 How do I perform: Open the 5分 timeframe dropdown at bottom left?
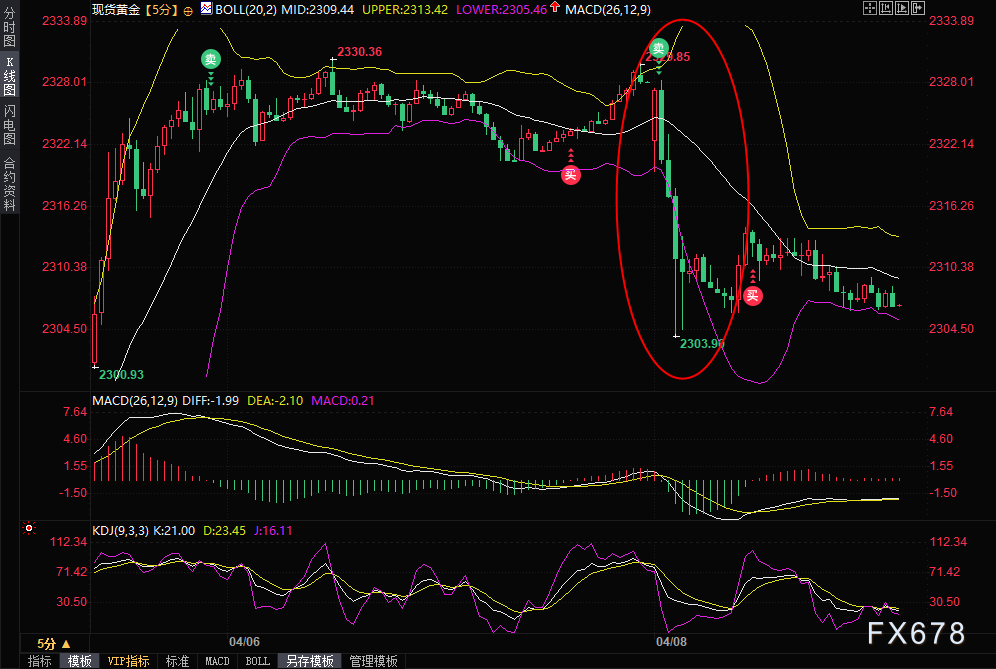pyautogui.click(x=54, y=643)
